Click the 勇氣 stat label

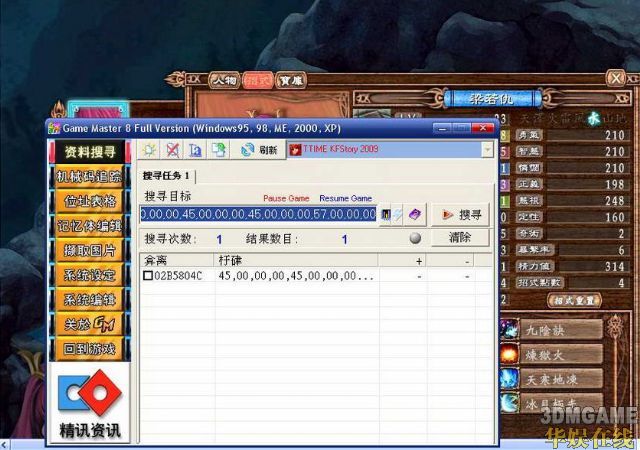529,135
